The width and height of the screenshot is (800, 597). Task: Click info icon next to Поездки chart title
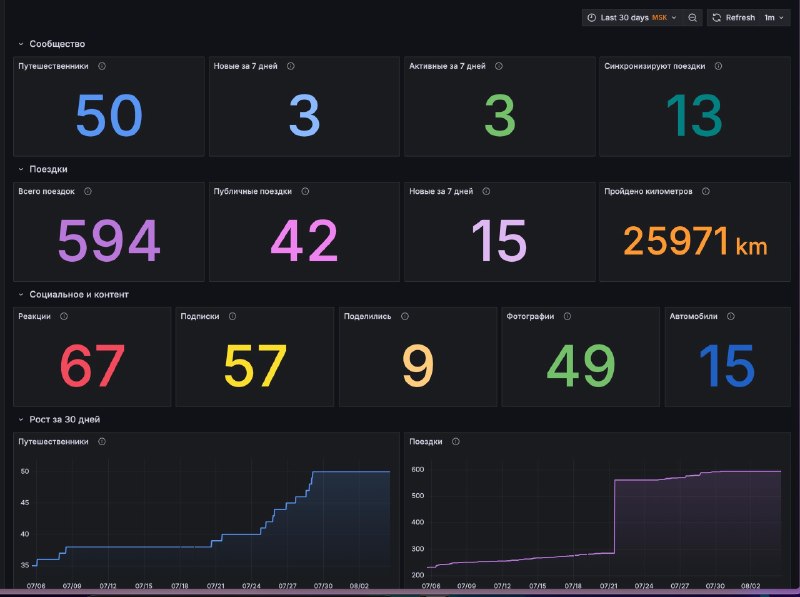click(x=456, y=441)
